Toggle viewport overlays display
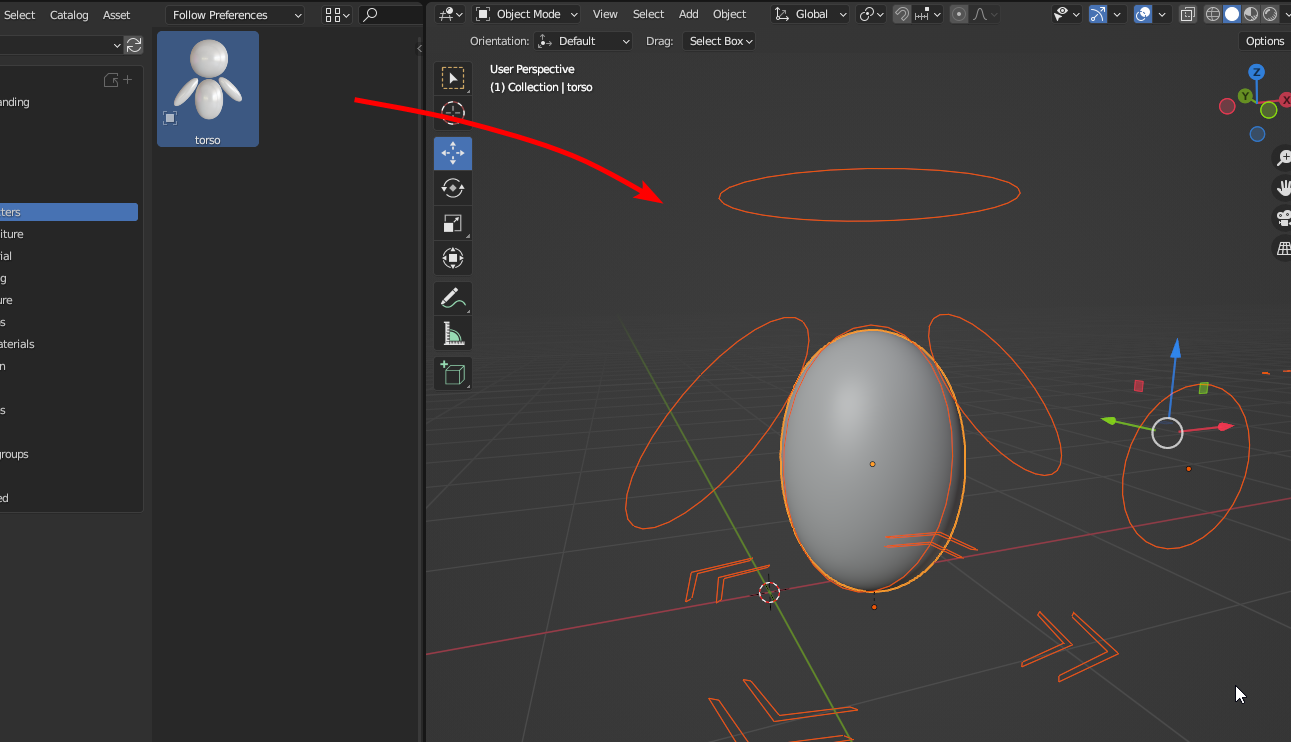The height and width of the screenshot is (742, 1291). tap(1143, 14)
